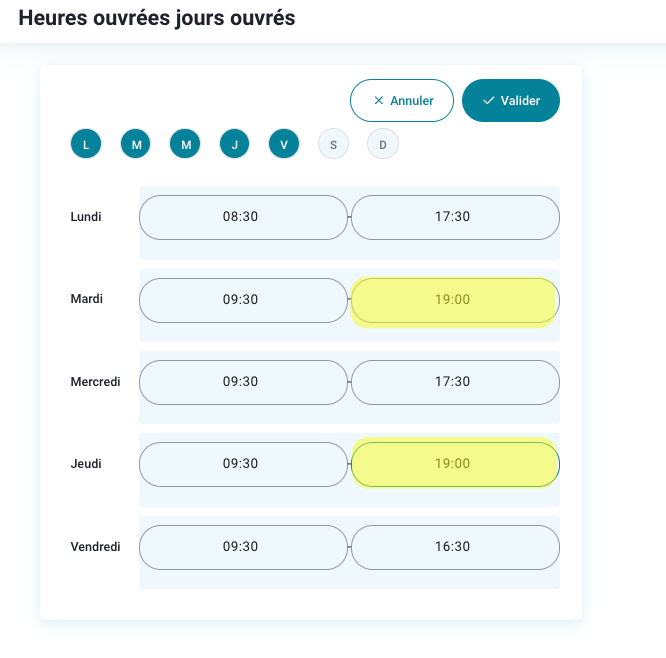Change Jeudi highlighted end time 19:00
Viewport: 666px width, 658px height.
(454, 464)
